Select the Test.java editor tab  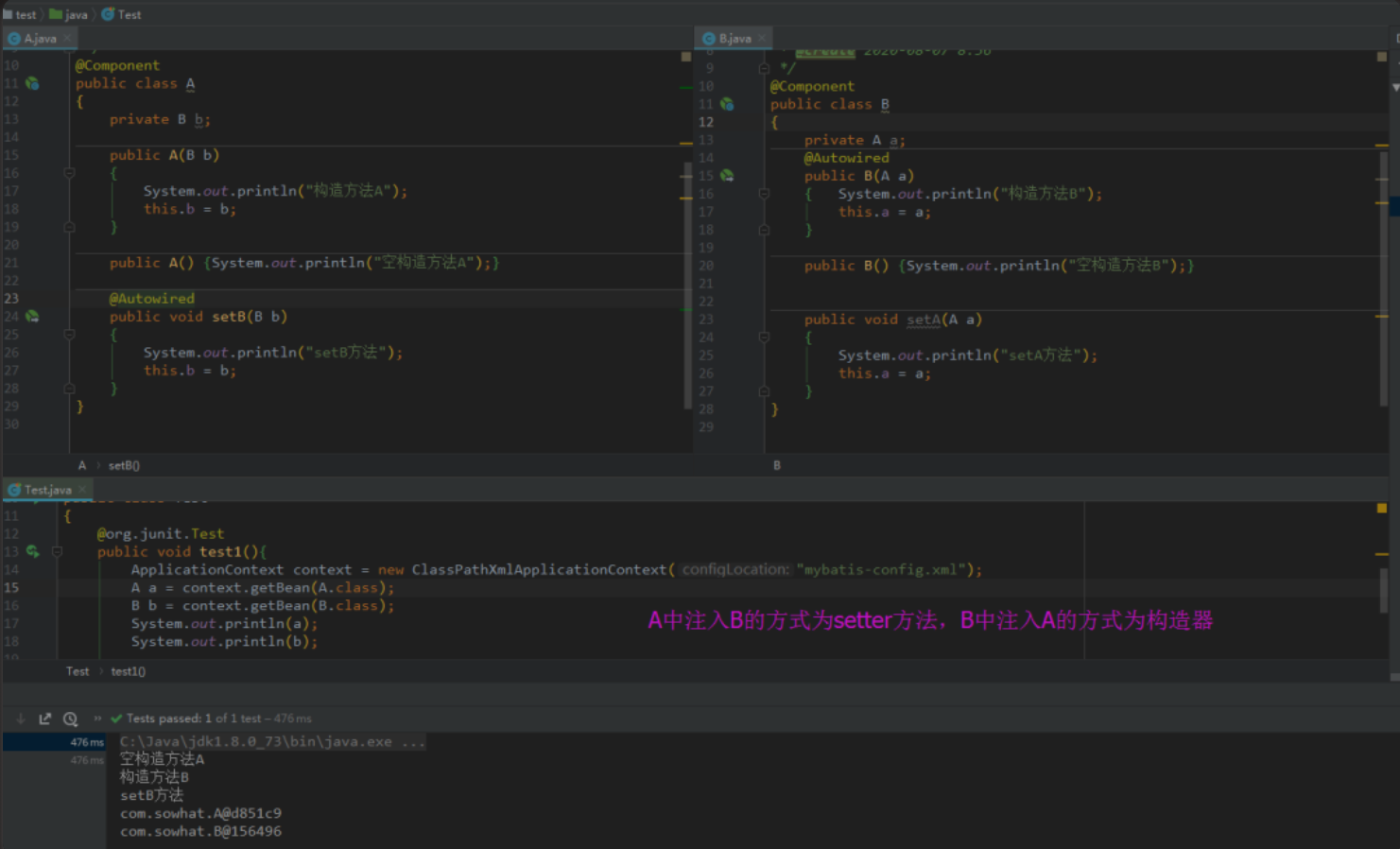point(47,490)
